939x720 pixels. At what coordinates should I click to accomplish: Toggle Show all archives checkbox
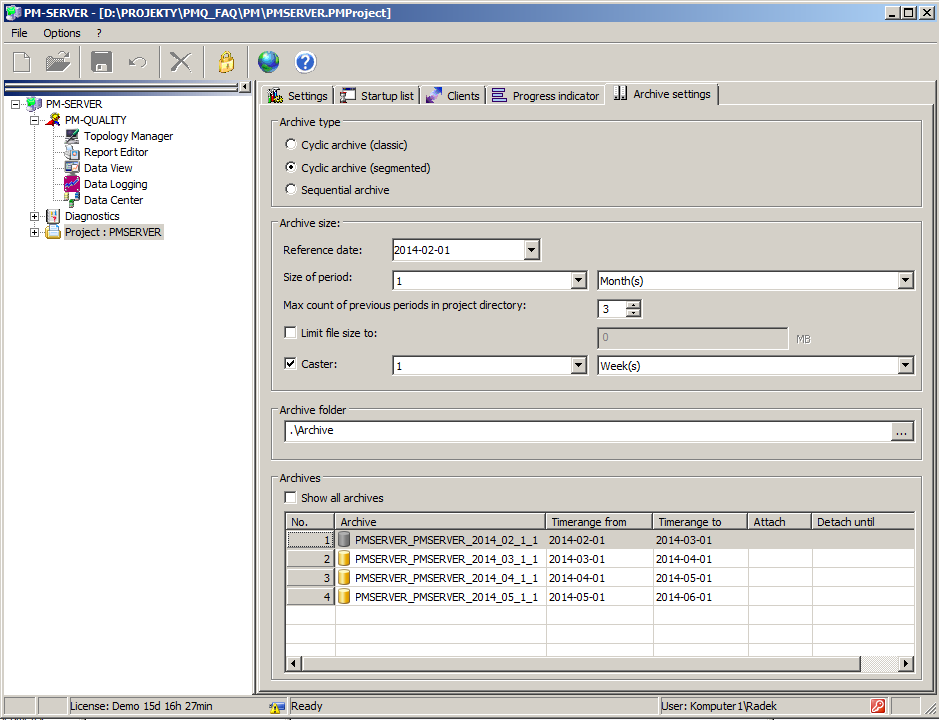pos(290,497)
